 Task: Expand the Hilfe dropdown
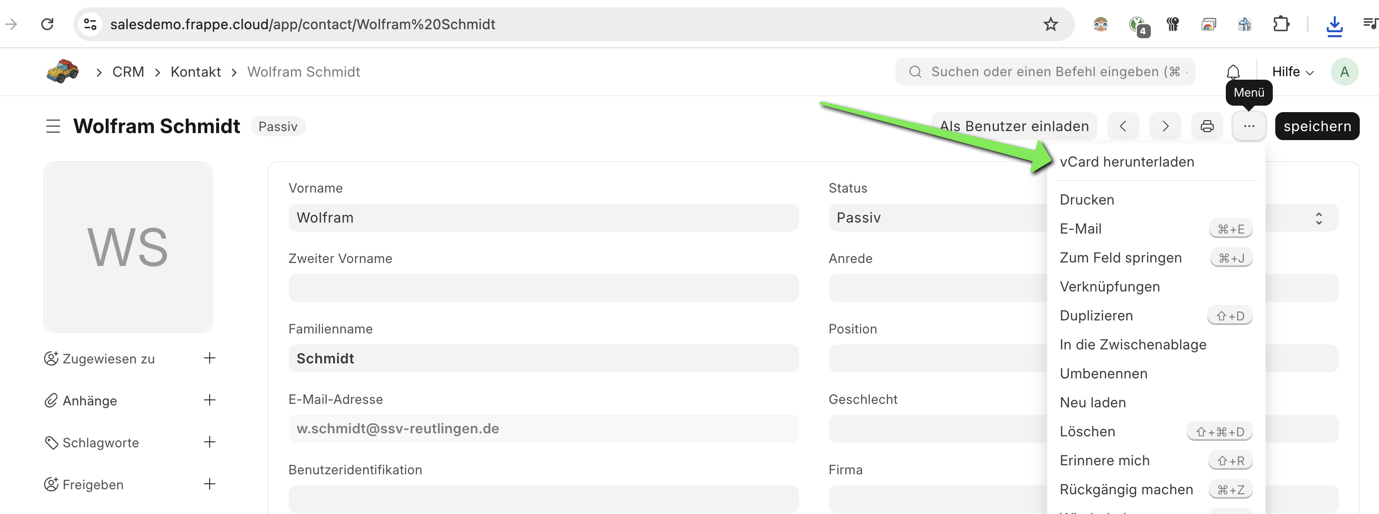pyautogui.click(x=1292, y=72)
